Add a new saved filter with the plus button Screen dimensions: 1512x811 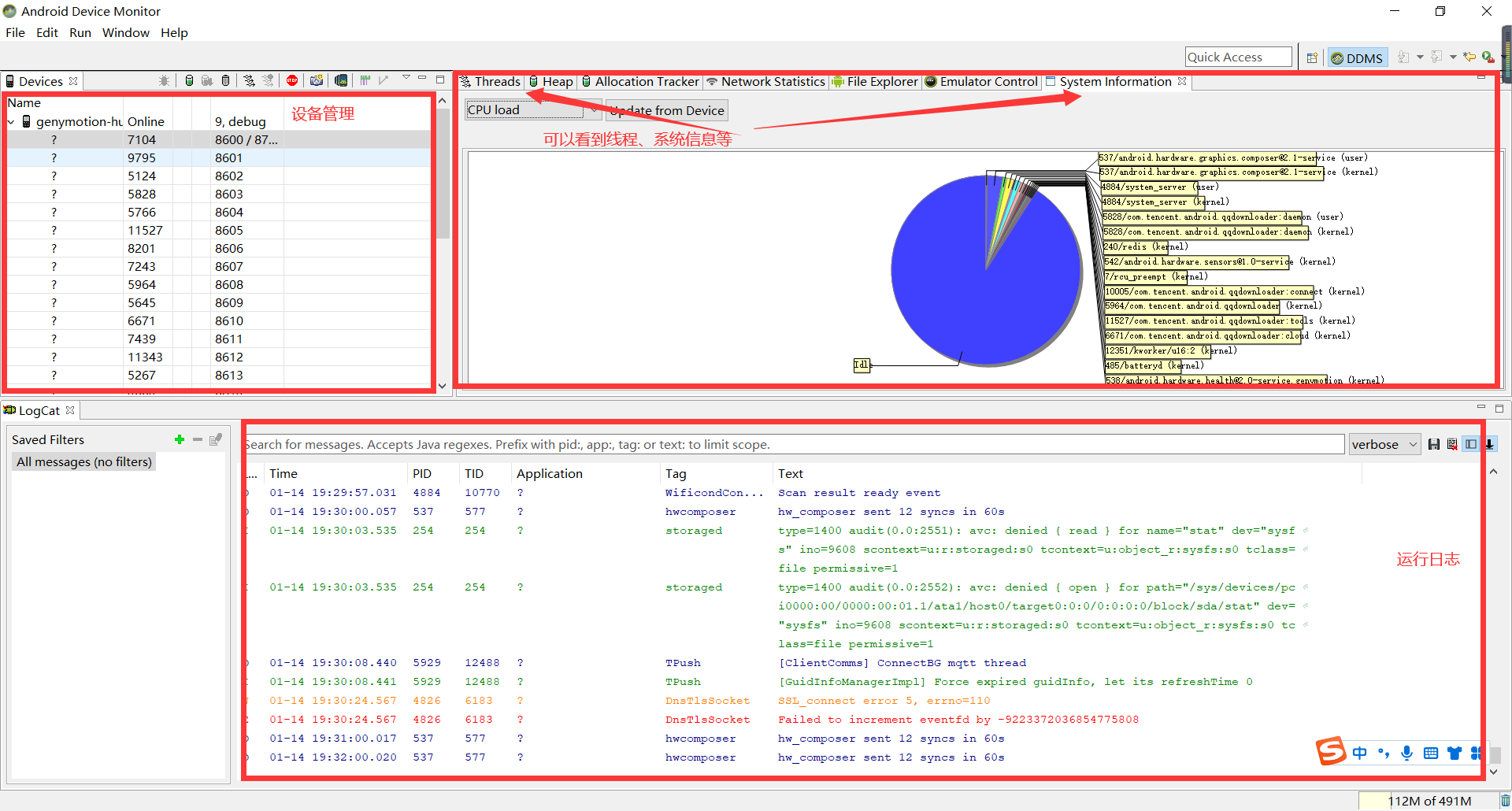(x=179, y=439)
